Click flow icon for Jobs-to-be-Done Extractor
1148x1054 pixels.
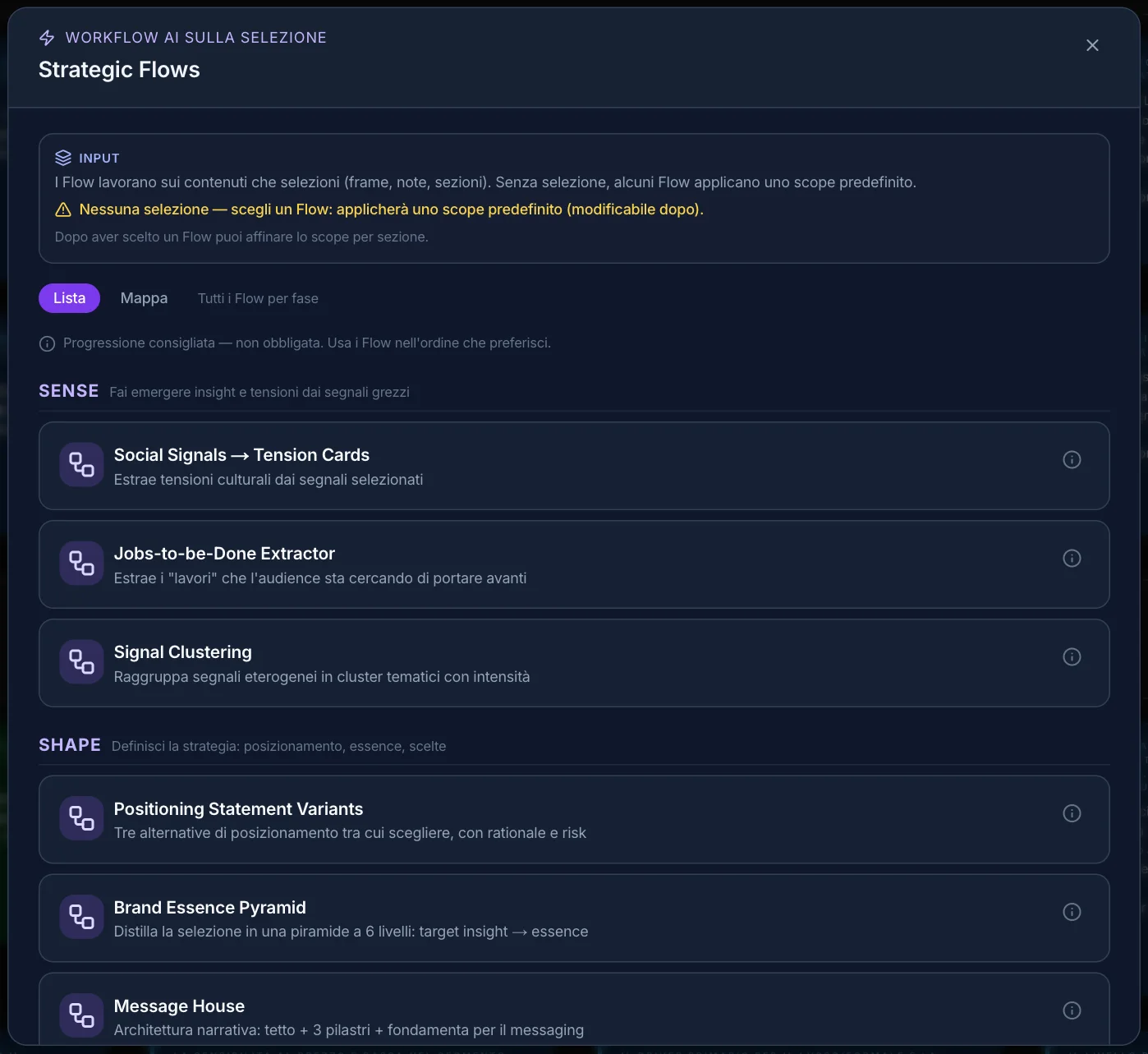pos(81,564)
